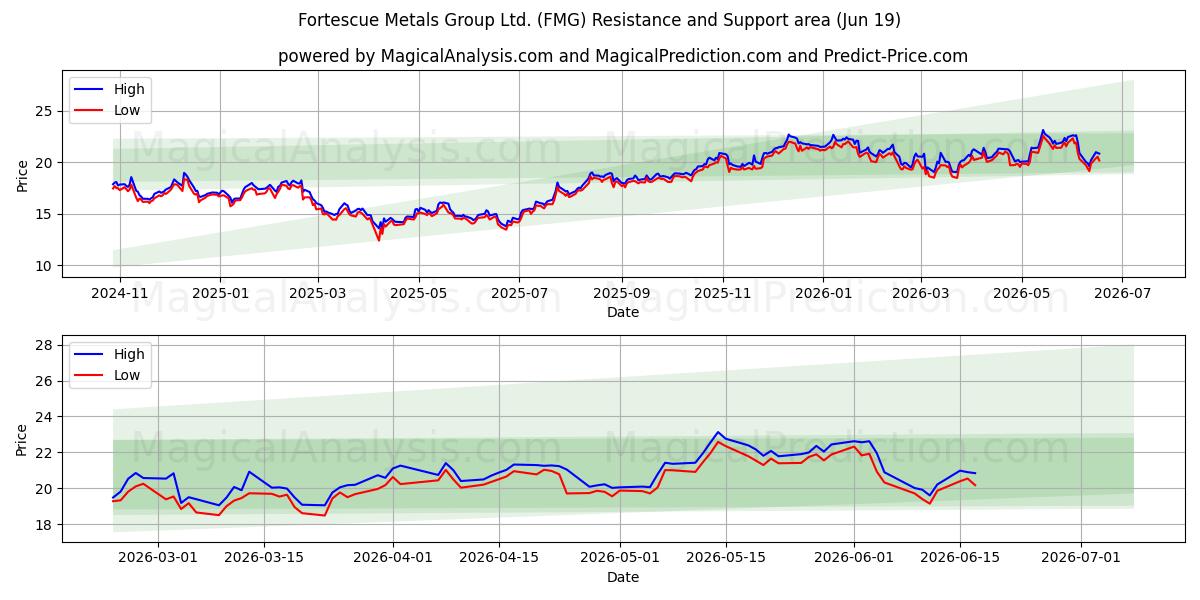Viewport: 1200px width, 600px height.
Task: Click the 2025-11 tick label on the top chart
Action: coord(722,293)
